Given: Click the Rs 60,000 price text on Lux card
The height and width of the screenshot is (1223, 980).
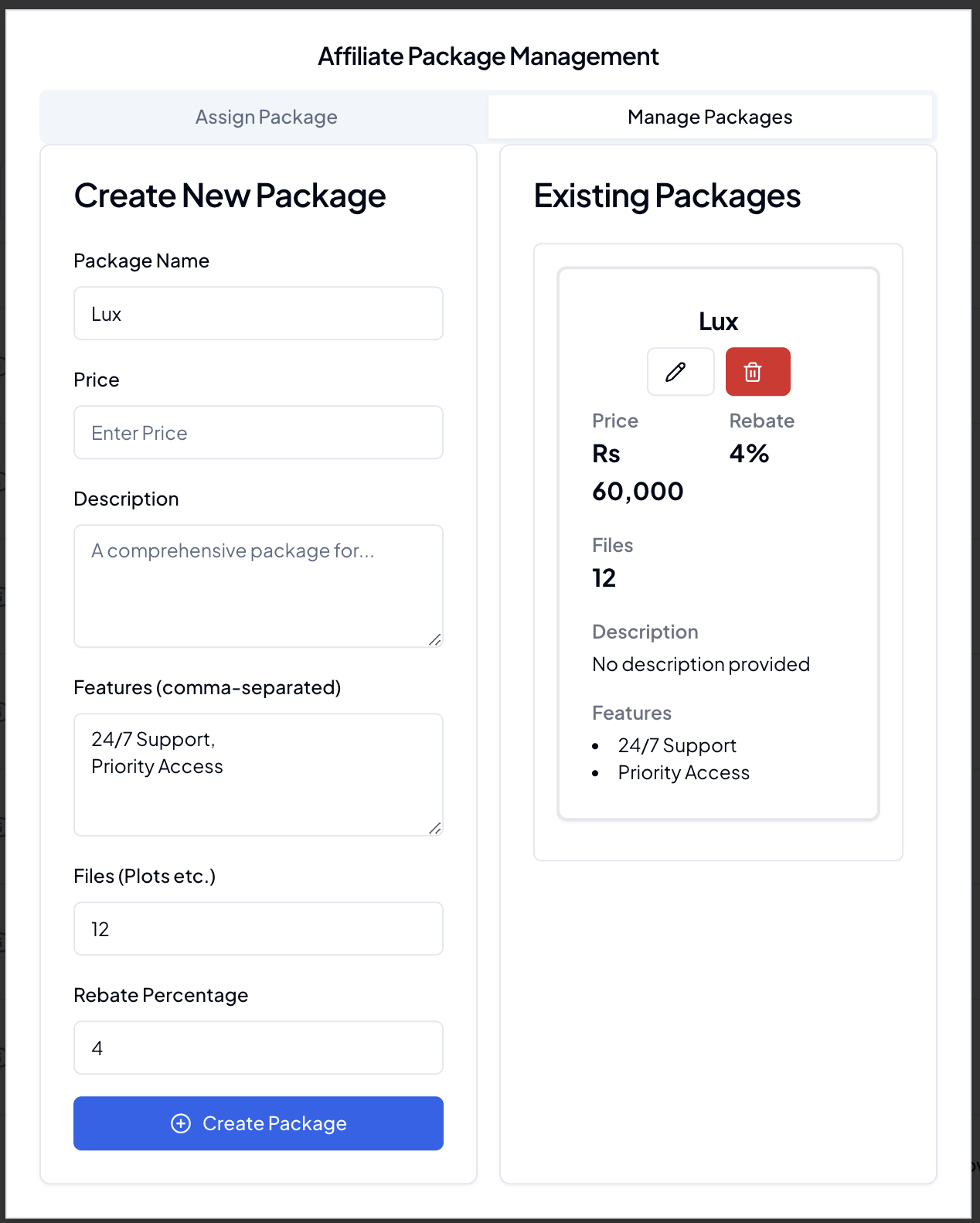Looking at the screenshot, I should [x=638, y=472].
